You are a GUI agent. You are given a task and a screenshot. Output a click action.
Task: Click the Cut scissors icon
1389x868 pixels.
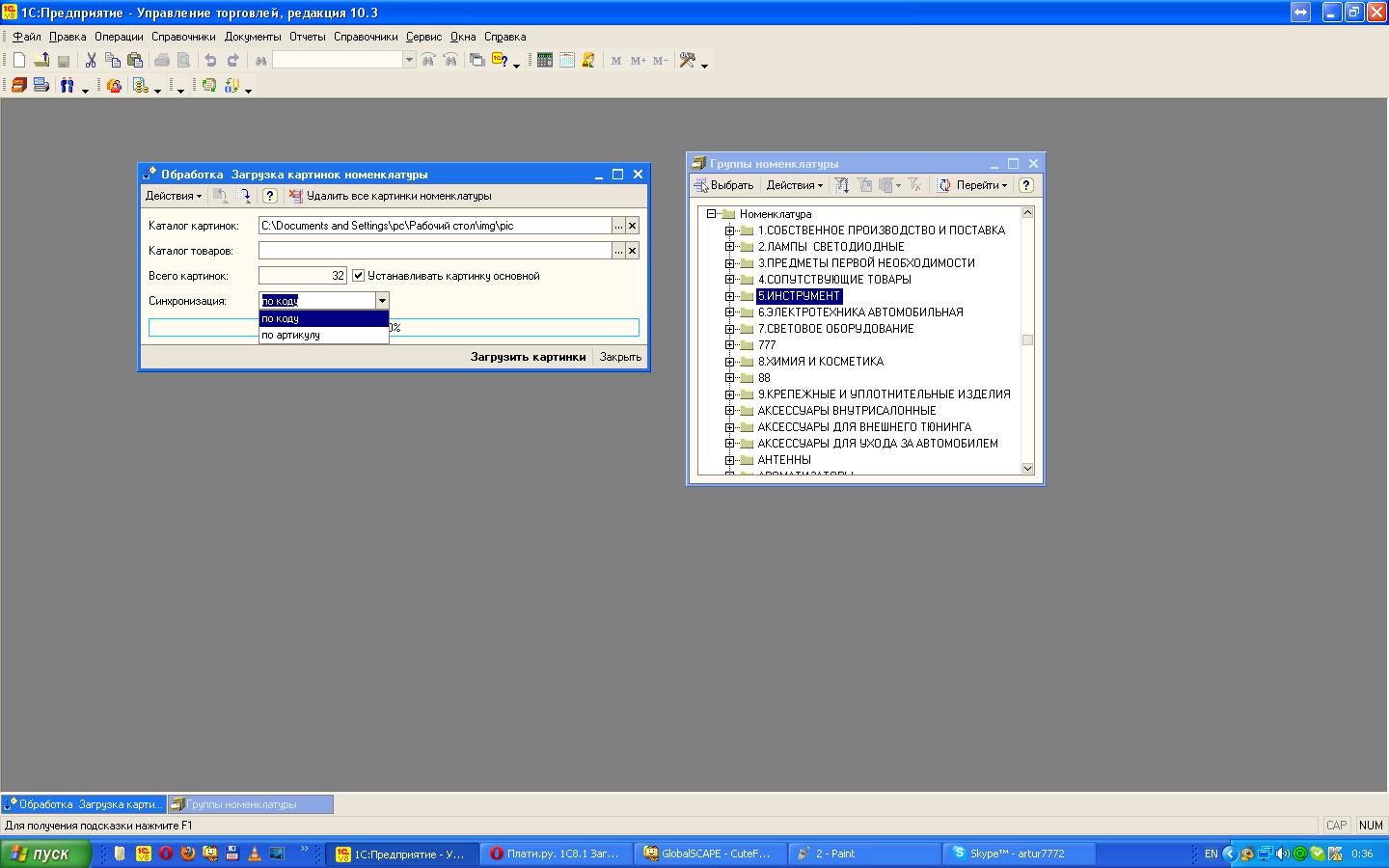91,60
